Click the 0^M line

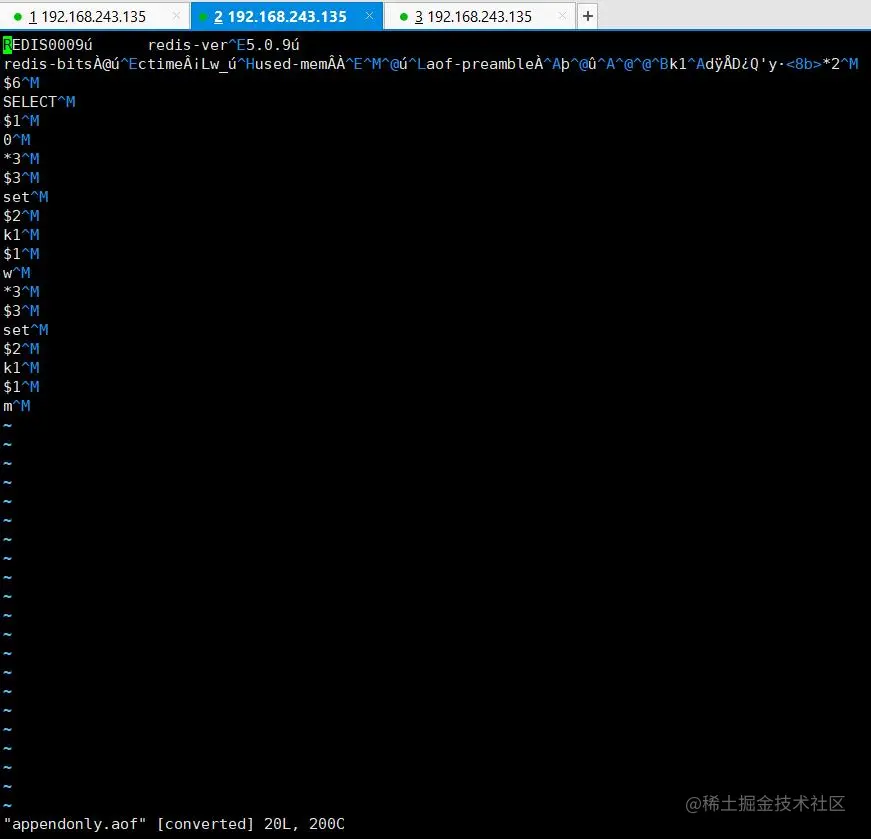pos(17,140)
